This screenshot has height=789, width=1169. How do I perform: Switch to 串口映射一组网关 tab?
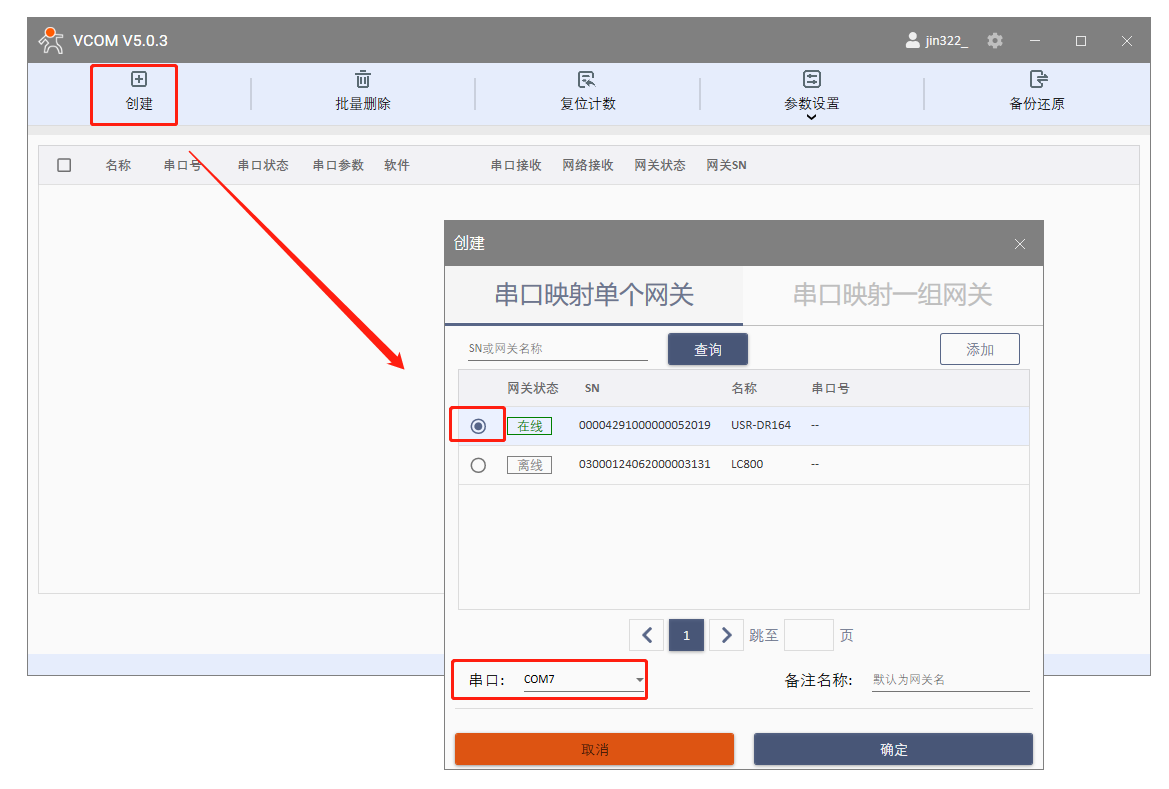coord(892,295)
